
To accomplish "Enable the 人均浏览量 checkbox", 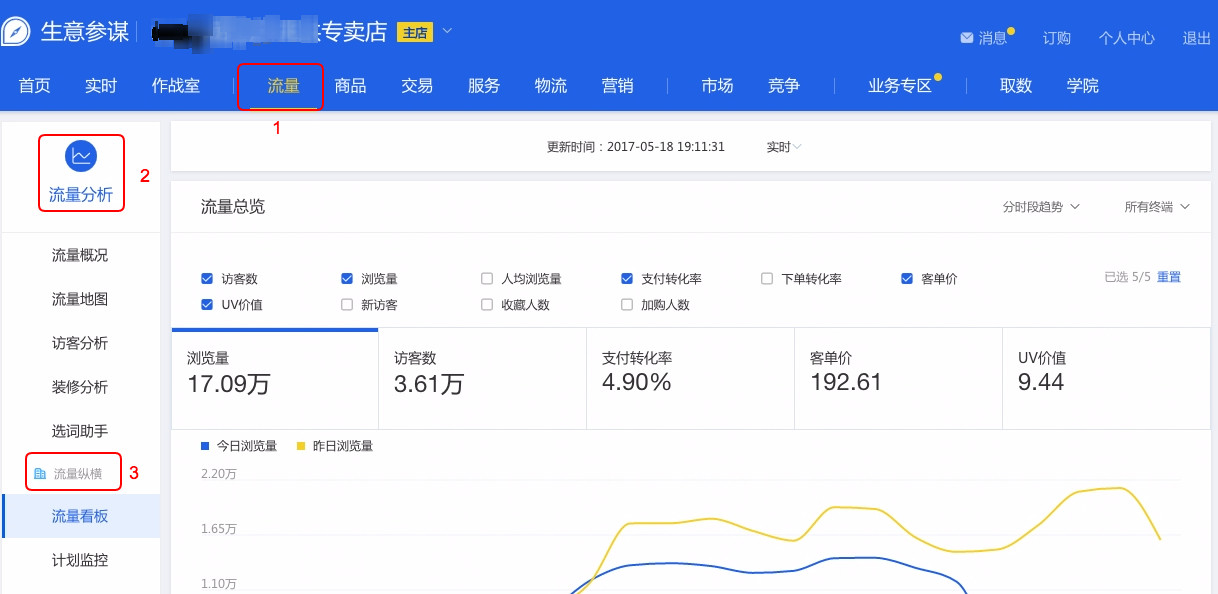I will 487,278.
